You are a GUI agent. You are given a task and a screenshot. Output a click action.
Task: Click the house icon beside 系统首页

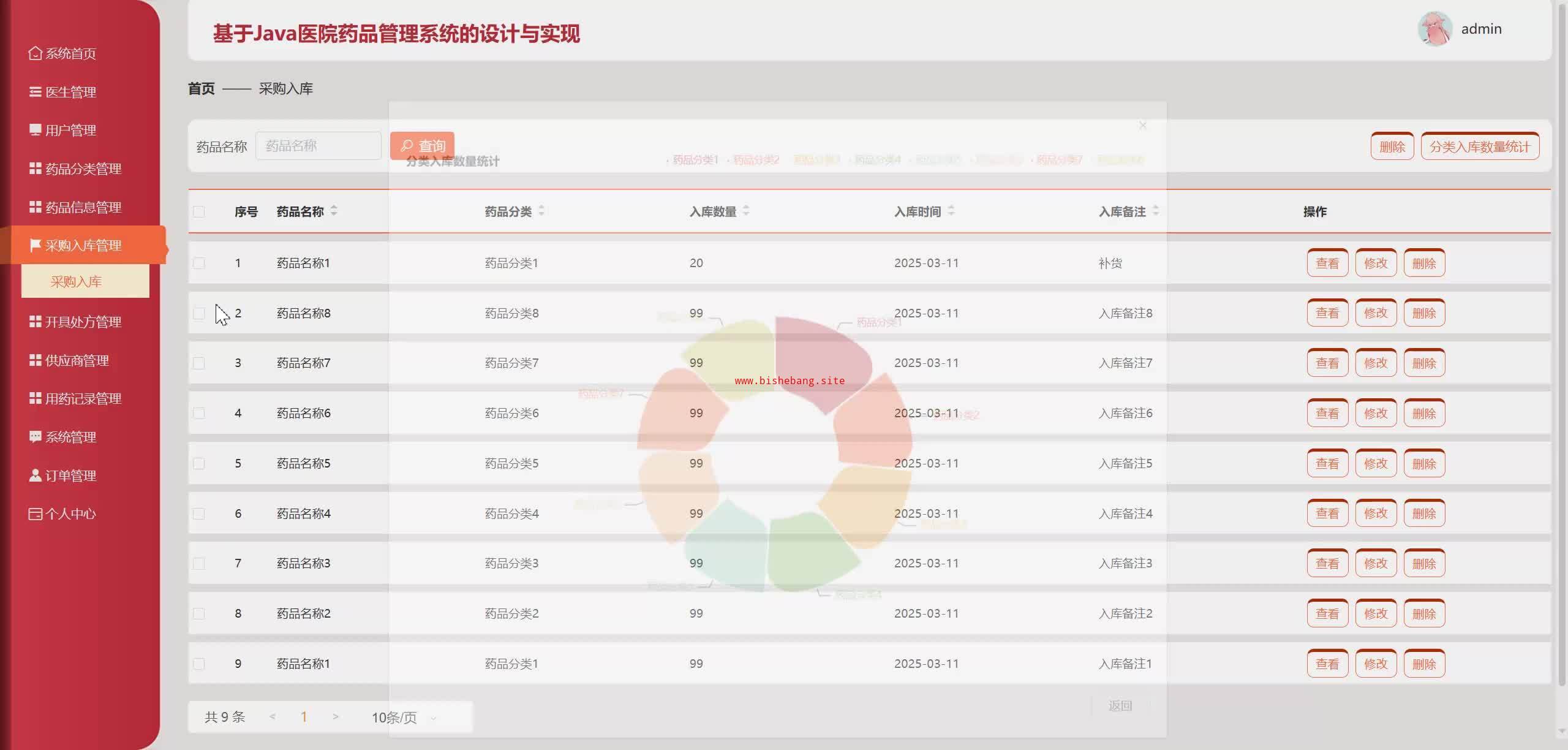tap(35, 53)
